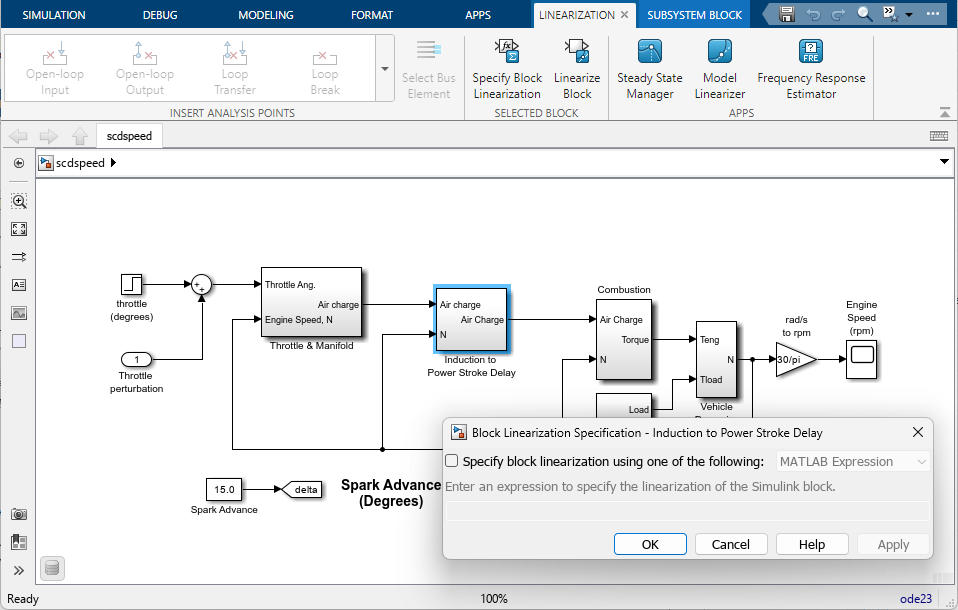
Task: Close the Linearization tab
Action: coord(624,15)
